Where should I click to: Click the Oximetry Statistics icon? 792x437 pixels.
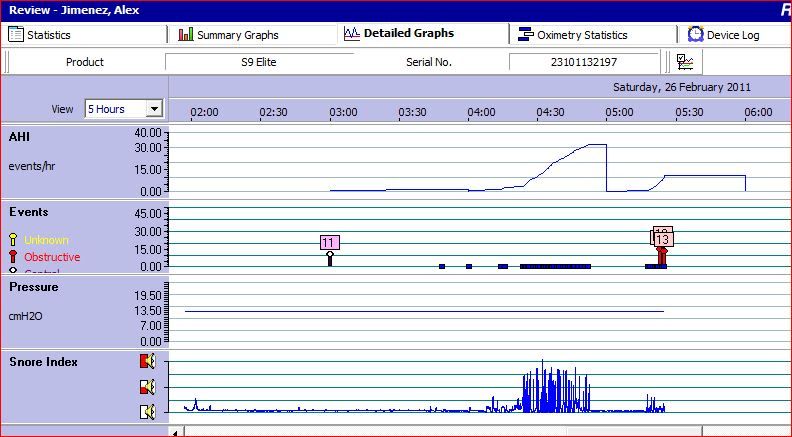526,34
